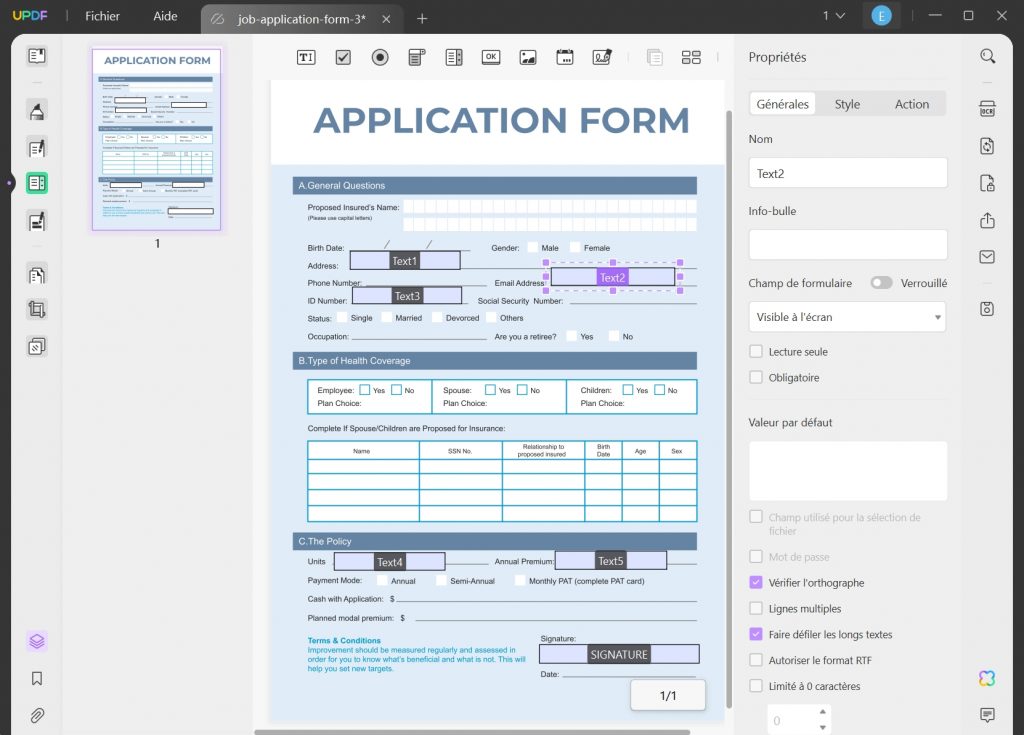Enable the Lecture seule checkbox

coord(756,352)
